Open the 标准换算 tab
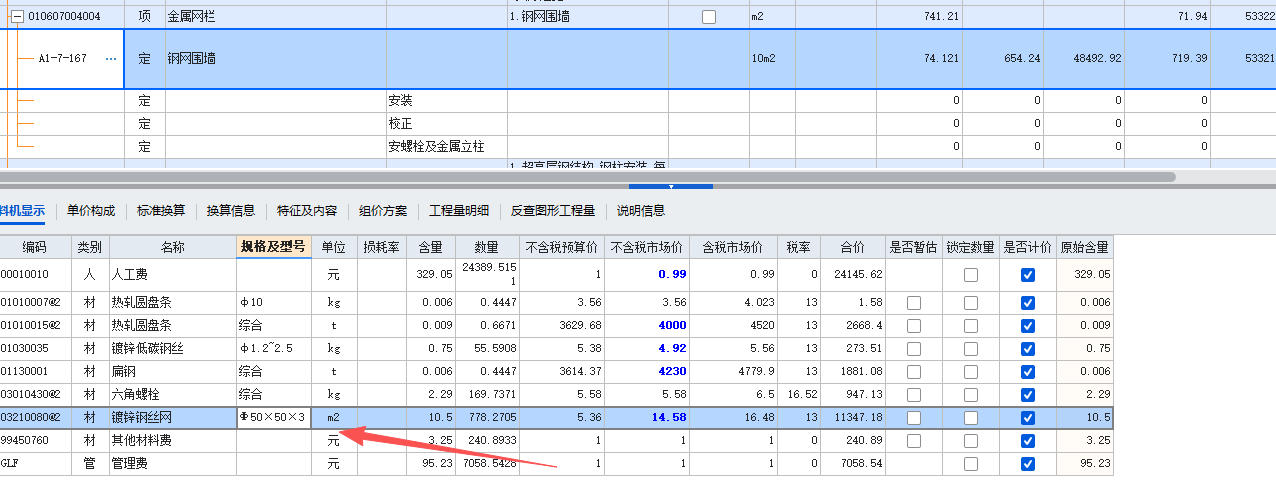Viewport: 1276px width, 486px height. point(161,211)
